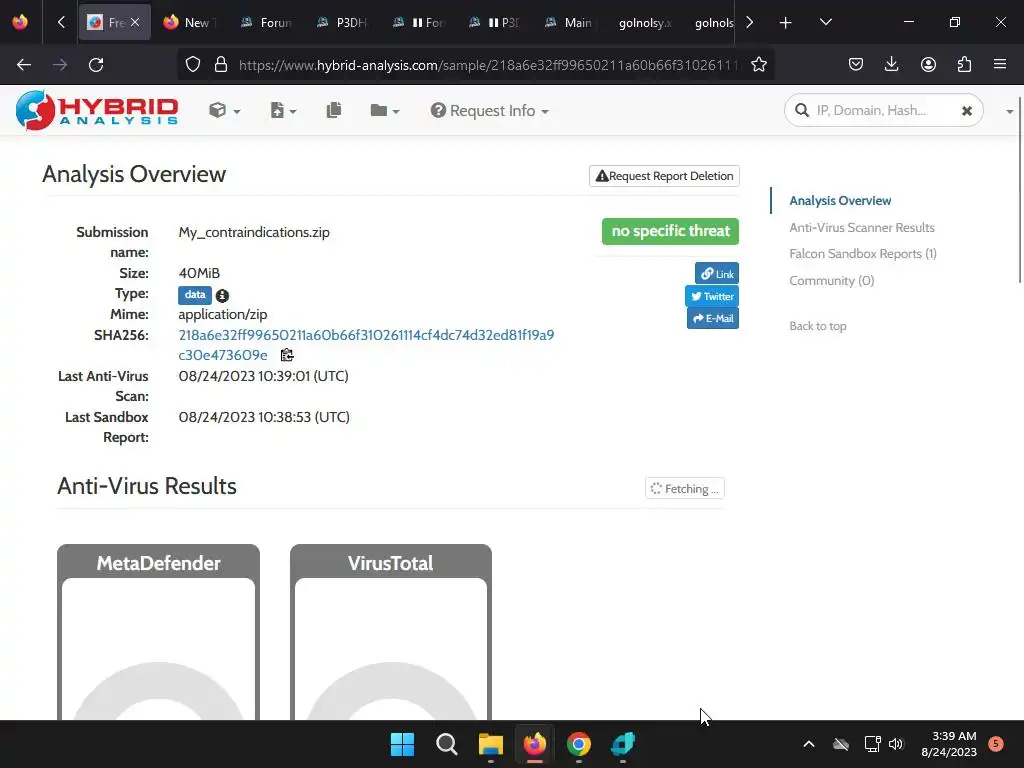
Task: Jump to Anti-Virus Scanner Results section
Action: [861, 227]
